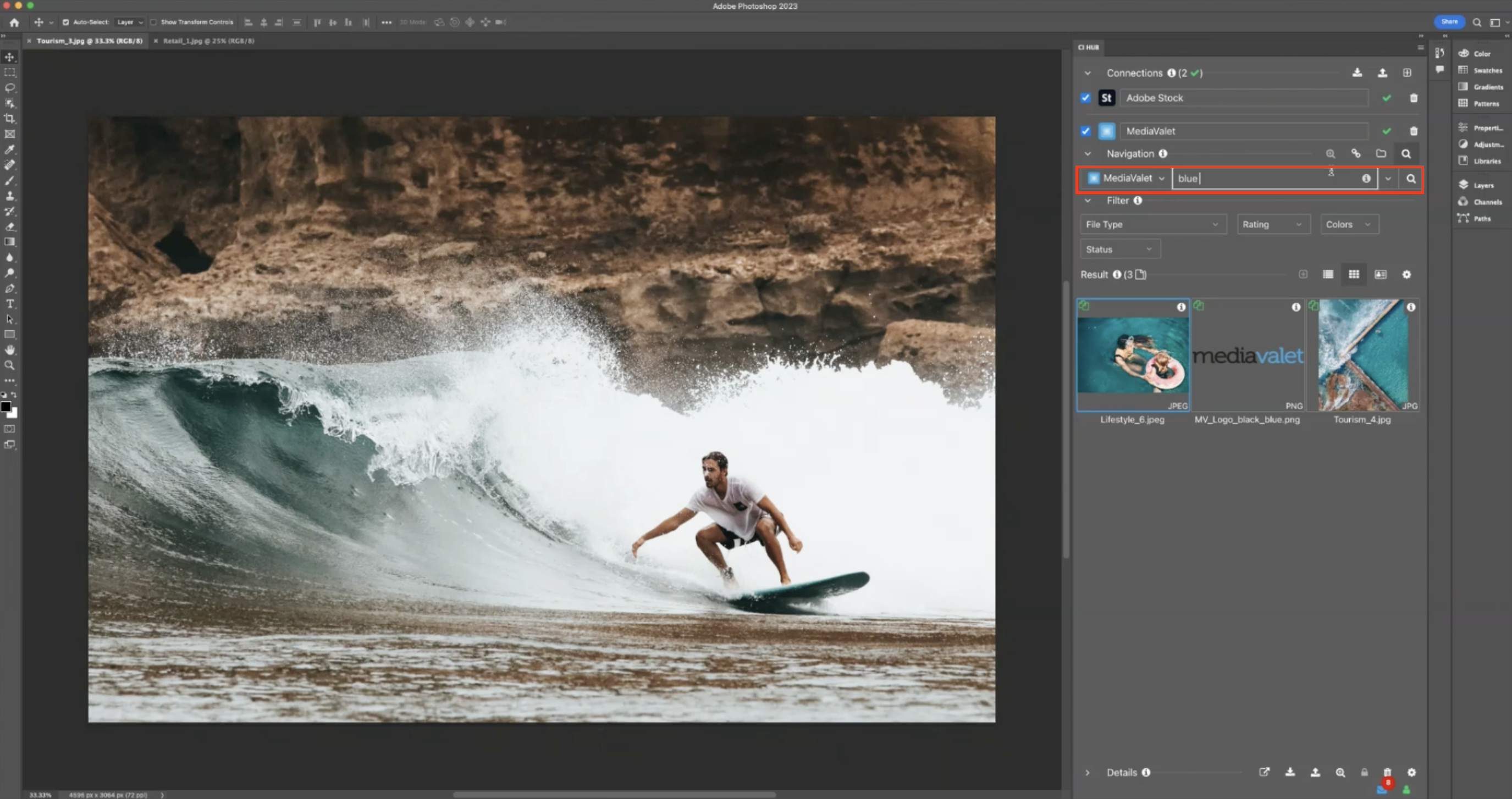The image size is (1512, 799).
Task: Select the Brush tool
Action: tap(9, 180)
